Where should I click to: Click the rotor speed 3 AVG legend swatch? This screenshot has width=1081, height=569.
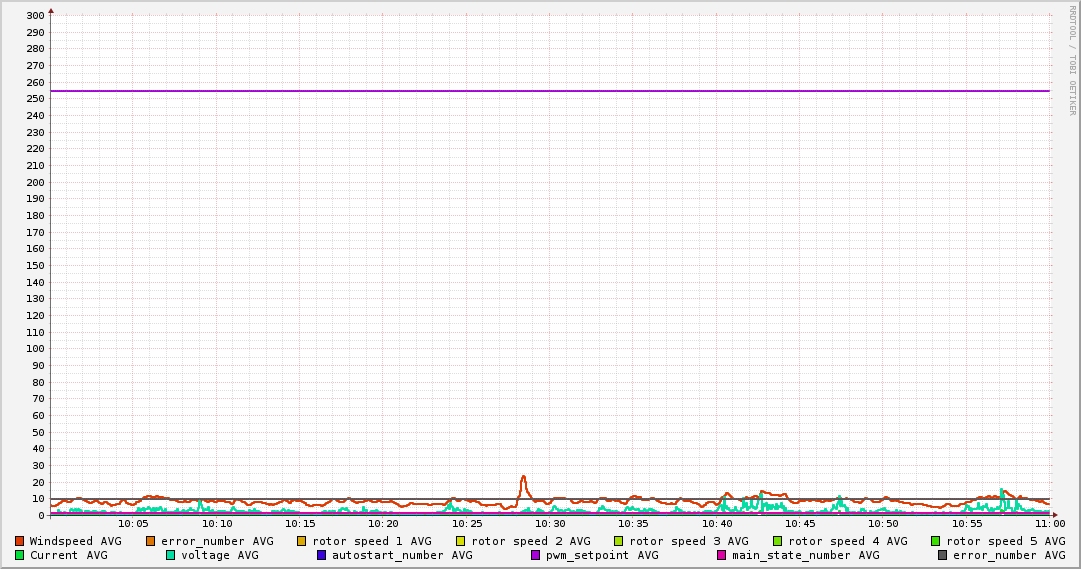[619, 541]
